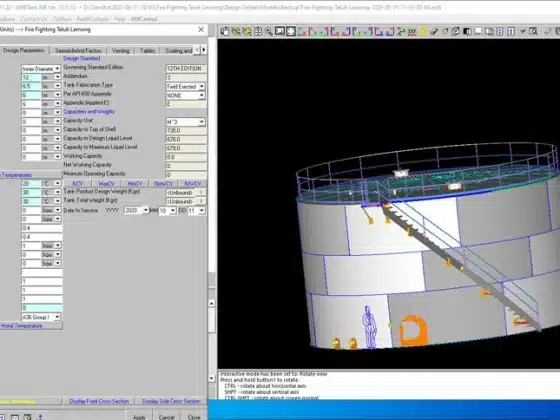Open the unit dropdown beside value 12
Viewport: 560px width, 420px height.
(x=57, y=77)
